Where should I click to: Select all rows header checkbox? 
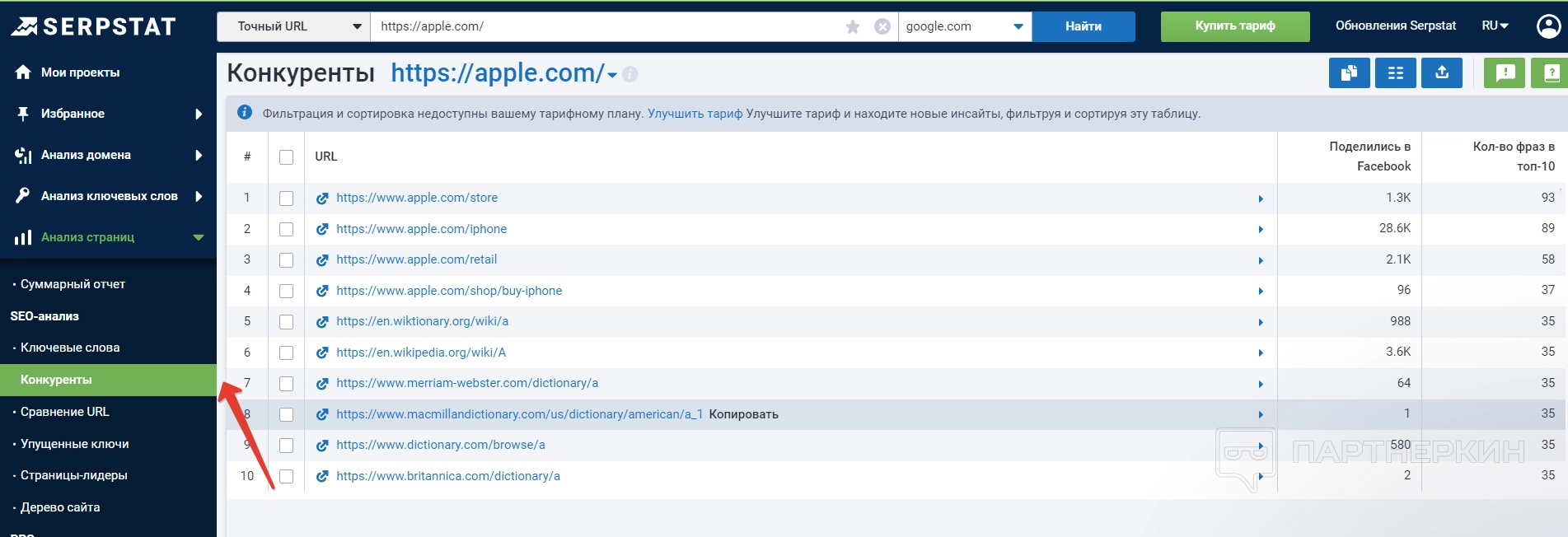point(286,157)
